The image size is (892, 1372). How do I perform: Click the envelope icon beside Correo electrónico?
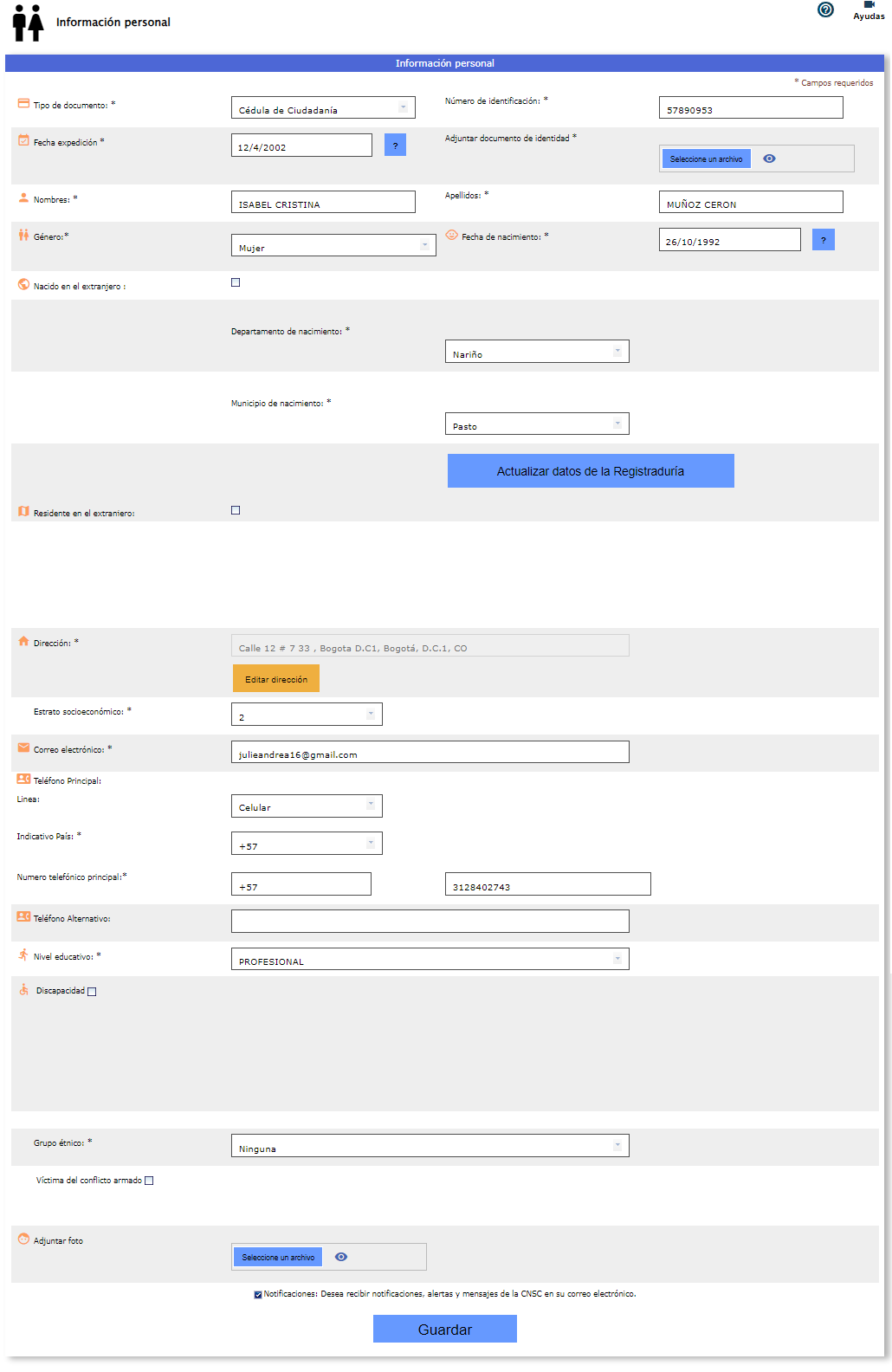(x=23, y=748)
